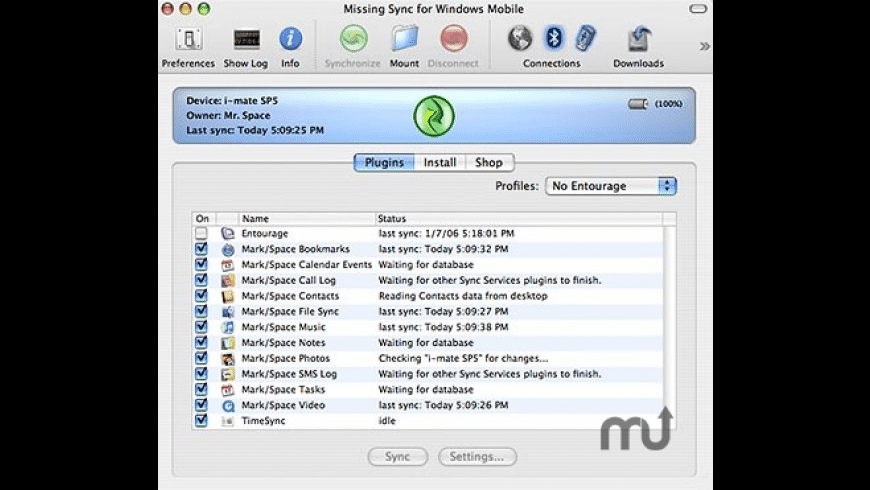
Task: Click the Mark/Space Music plugin icon
Action: (227, 327)
